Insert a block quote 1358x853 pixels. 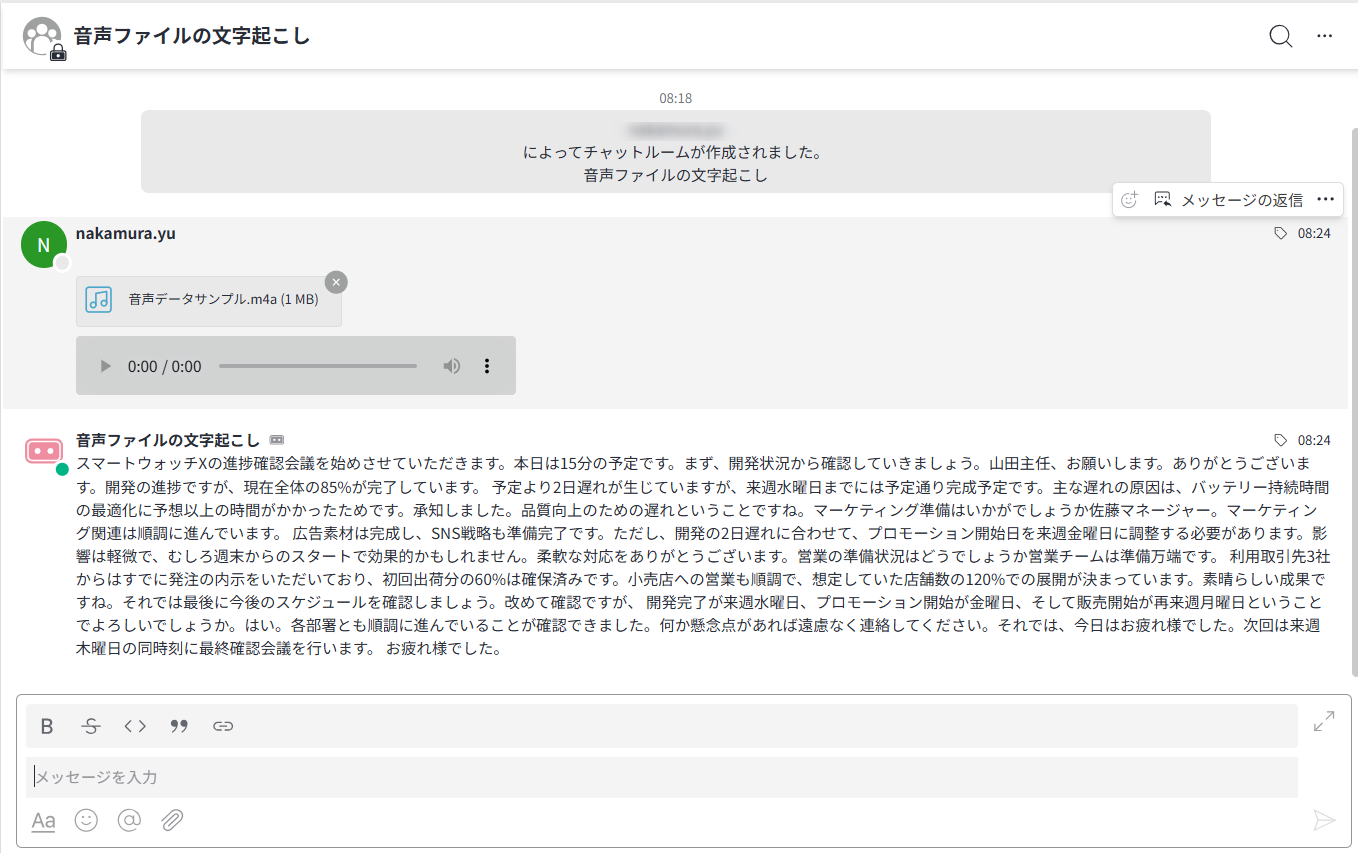[x=179, y=727]
